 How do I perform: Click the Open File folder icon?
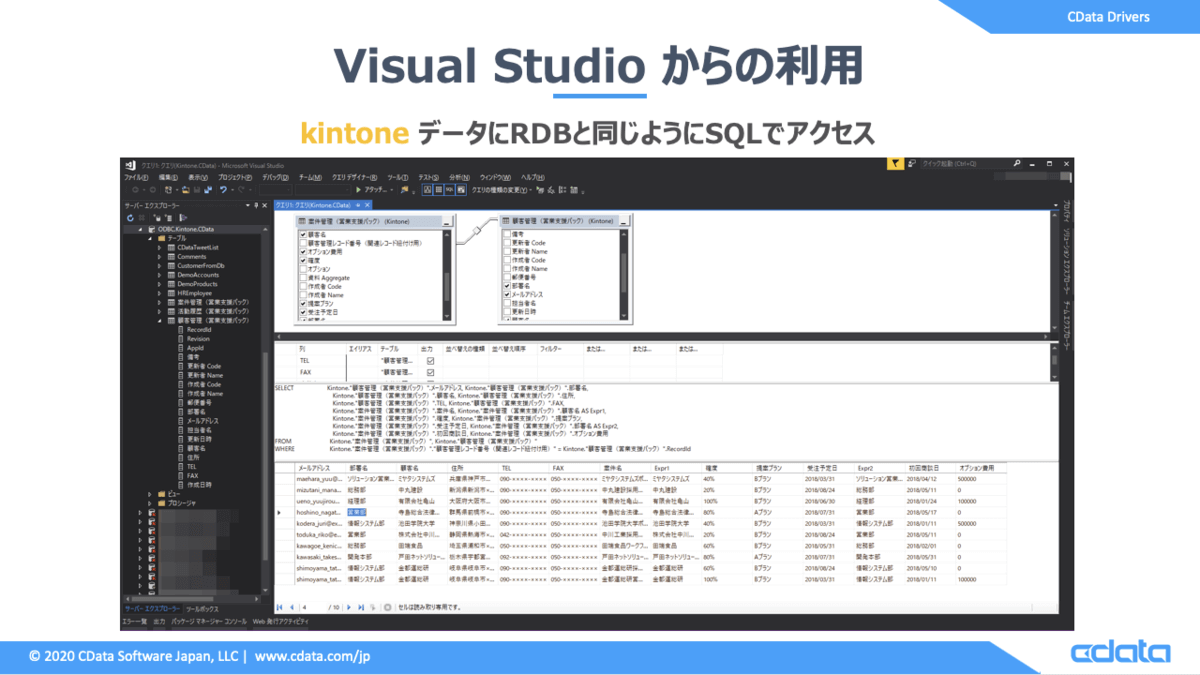click(186, 190)
